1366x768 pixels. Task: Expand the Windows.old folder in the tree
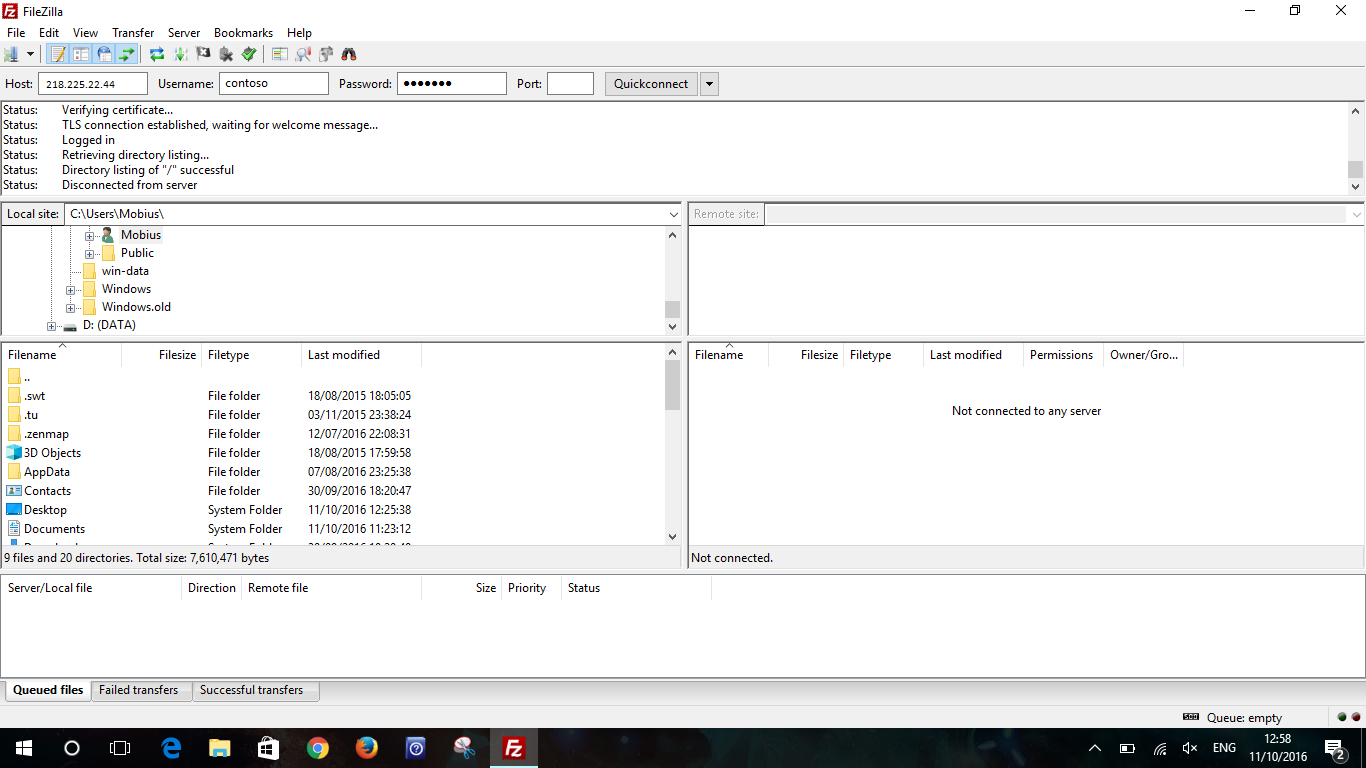click(x=70, y=307)
